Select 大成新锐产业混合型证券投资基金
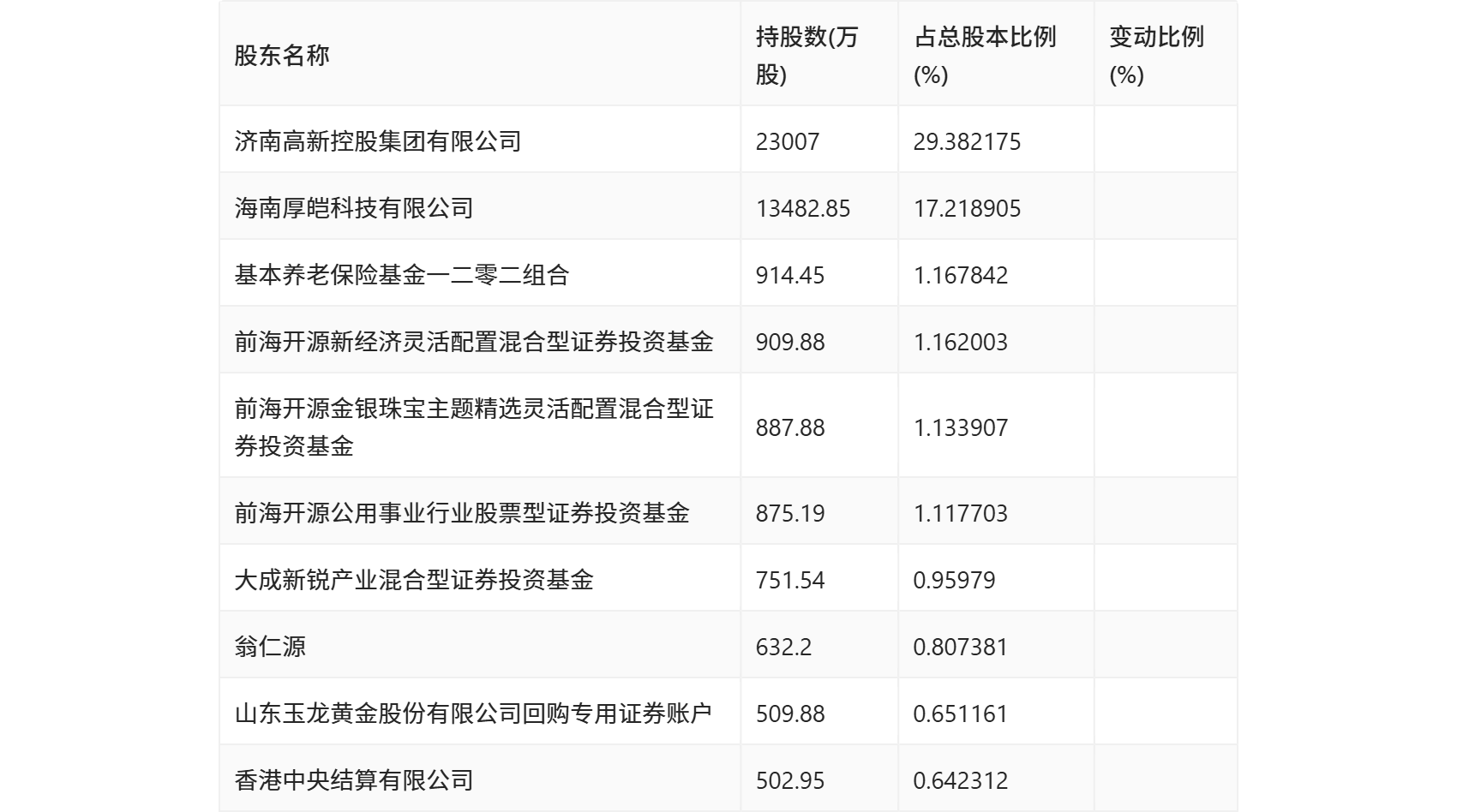The image size is (1457, 812). coord(414,580)
